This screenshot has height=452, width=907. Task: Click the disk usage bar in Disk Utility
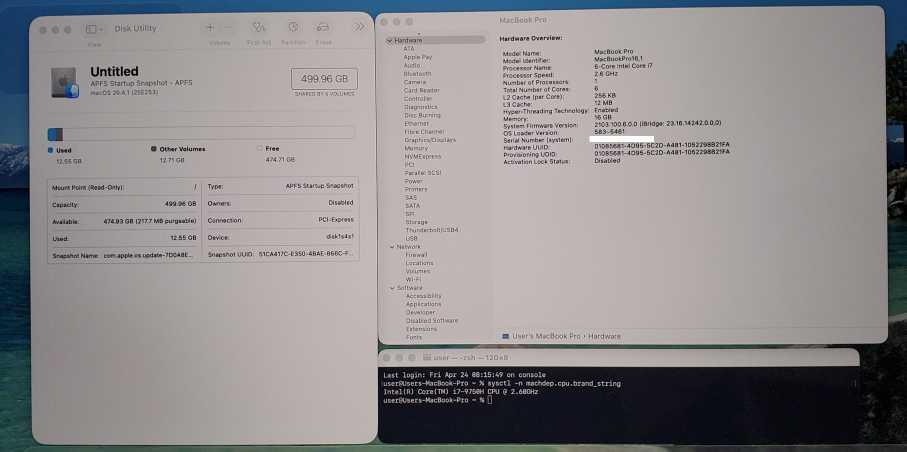[201, 134]
